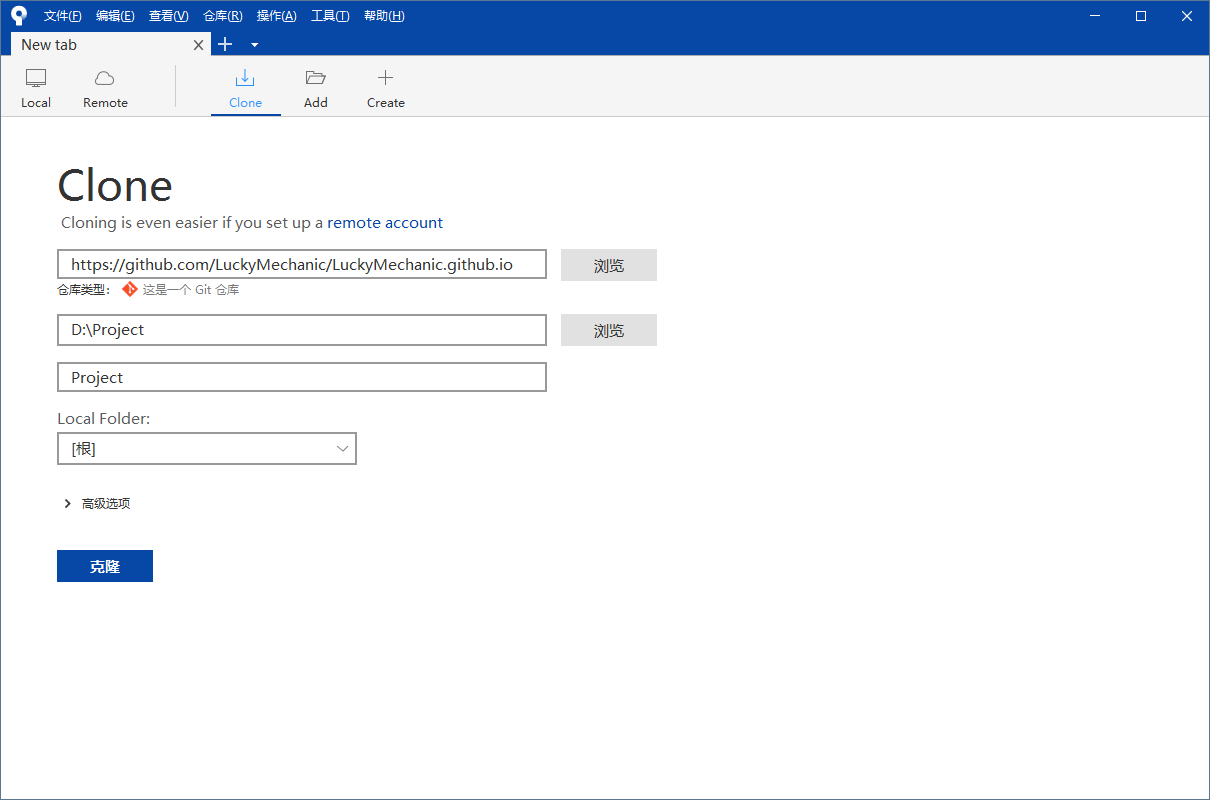Open the tab list dropdown arrow
This screenshot has width=1210, height=800.
(254, 45)
